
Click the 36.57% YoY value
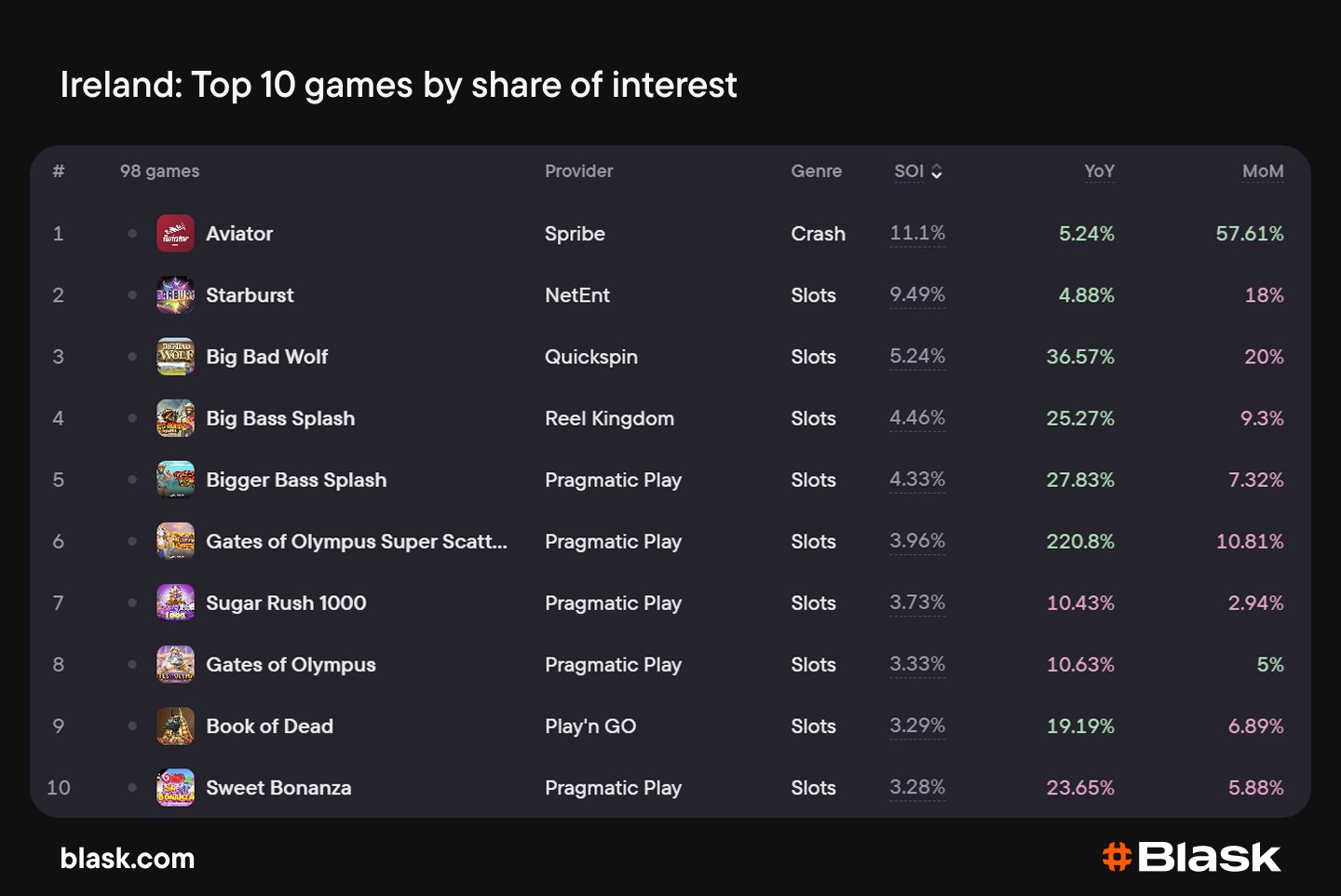(x=1080, y=357)
